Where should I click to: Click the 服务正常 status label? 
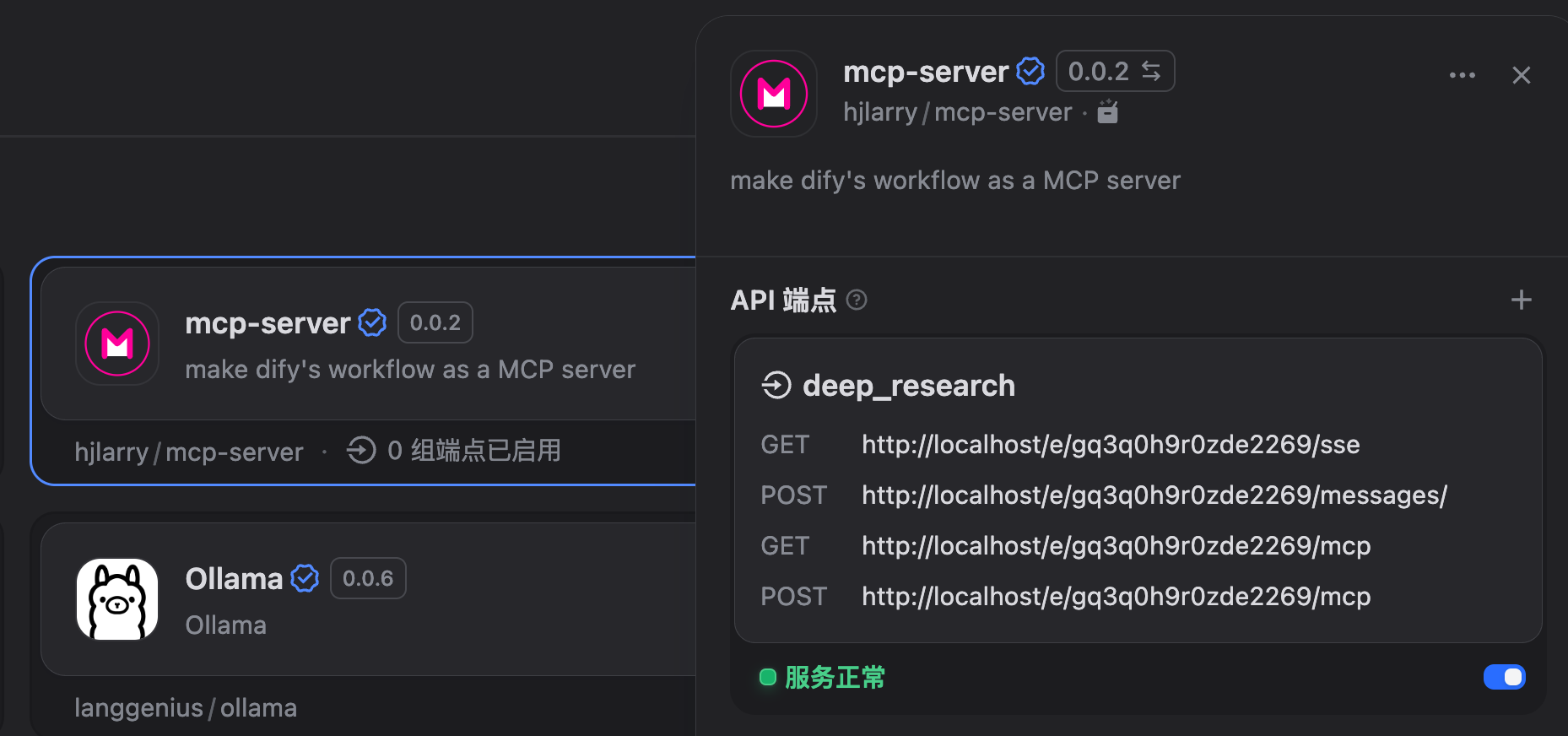[x=835, y=677]
